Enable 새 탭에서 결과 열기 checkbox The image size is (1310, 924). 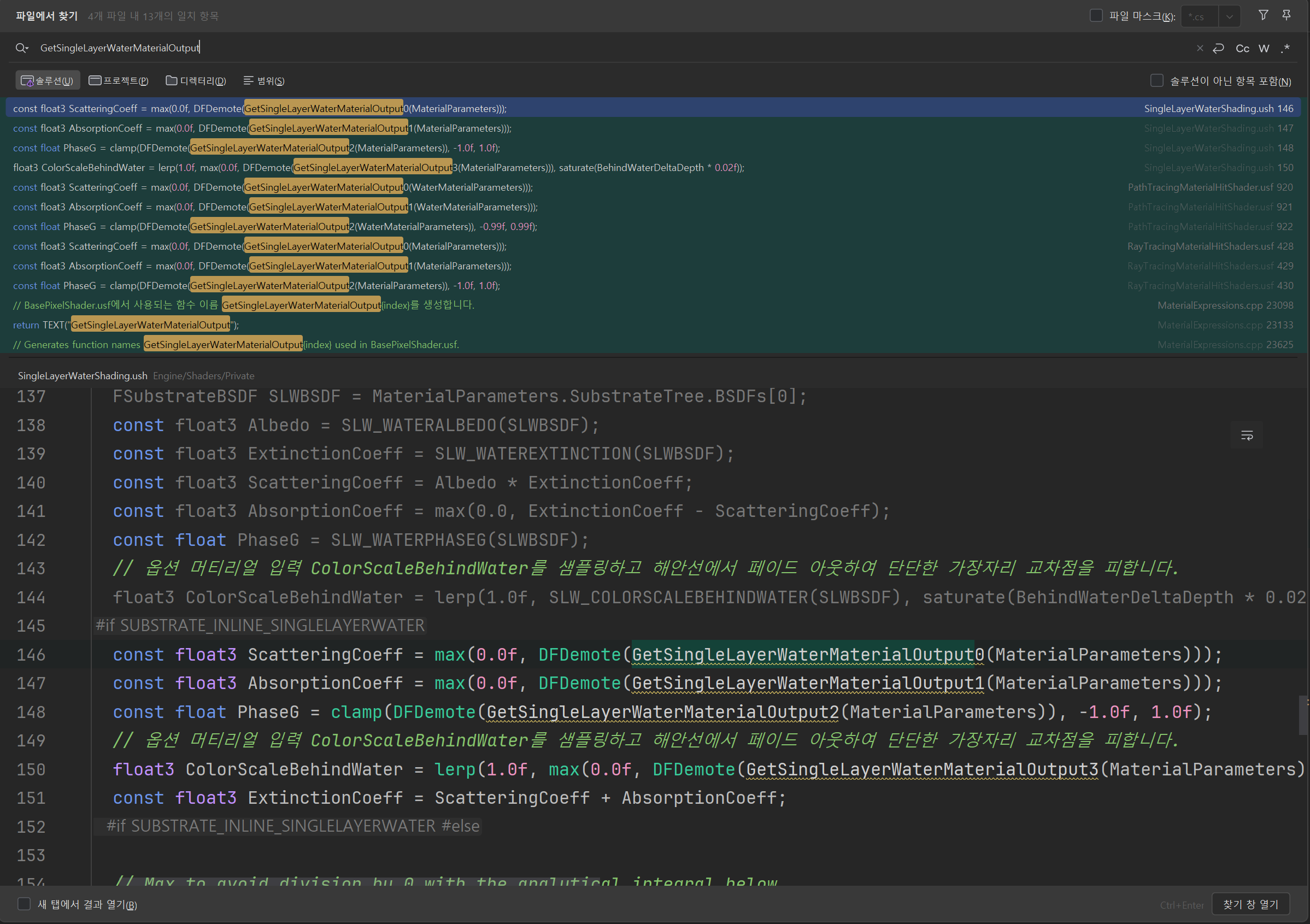(24, 904)
